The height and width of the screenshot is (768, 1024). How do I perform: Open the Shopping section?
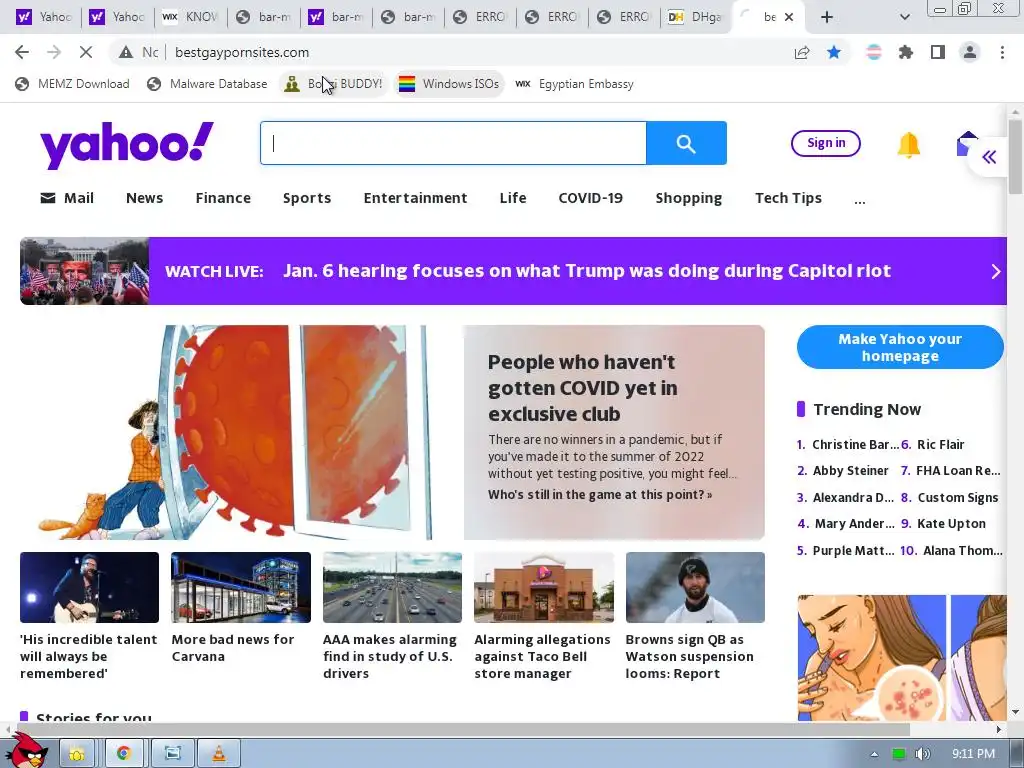(x=688, y=198)
